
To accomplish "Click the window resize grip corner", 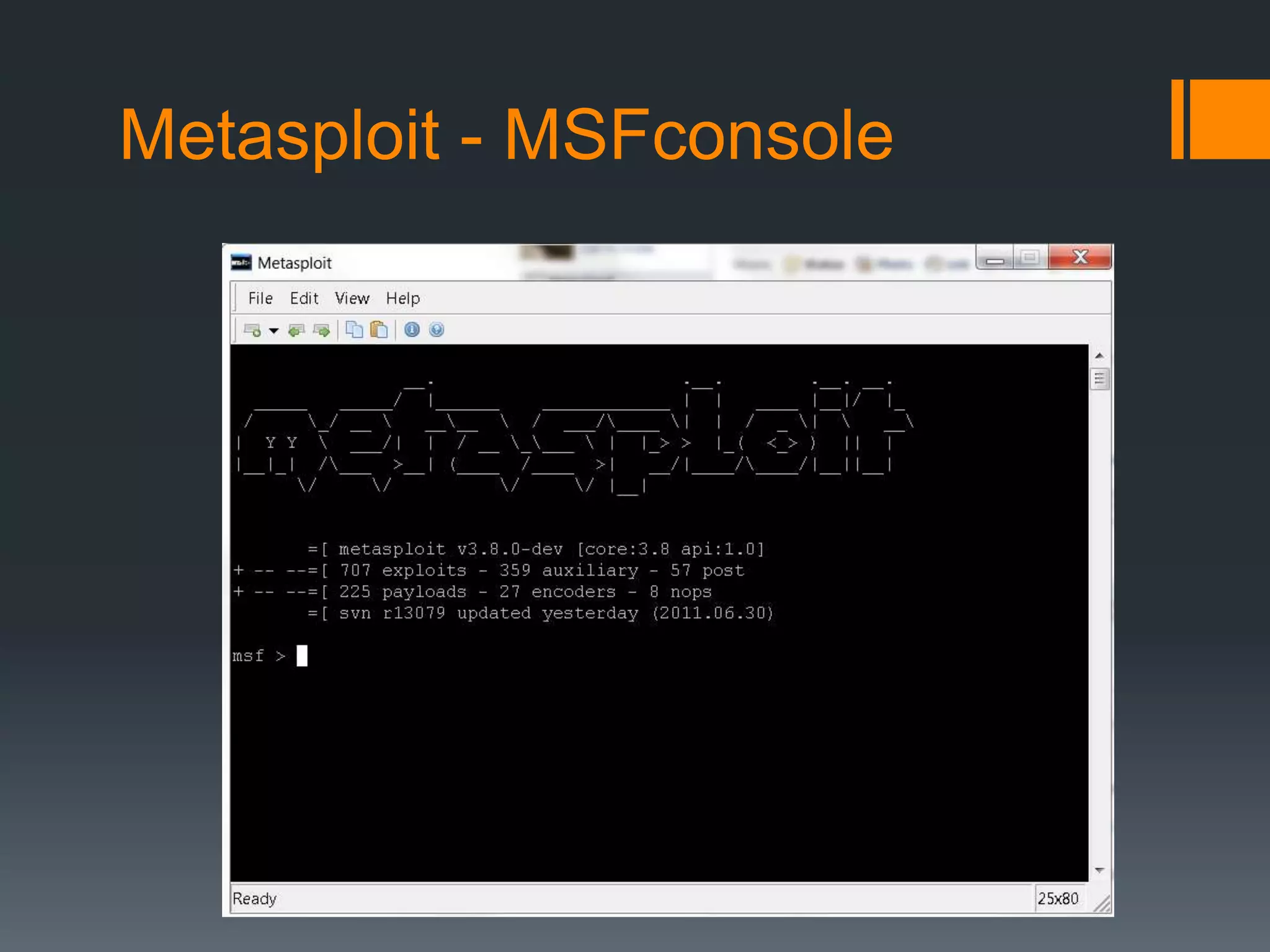I will tap(1103, 906).
